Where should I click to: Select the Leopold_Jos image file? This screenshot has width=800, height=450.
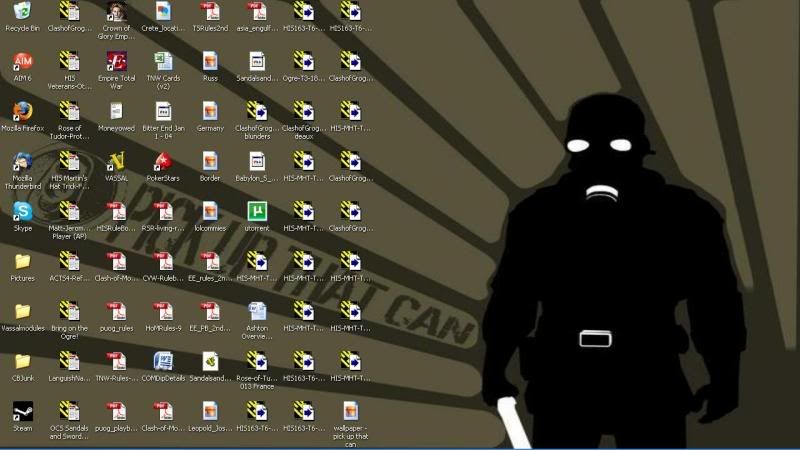tap(210, 411)
